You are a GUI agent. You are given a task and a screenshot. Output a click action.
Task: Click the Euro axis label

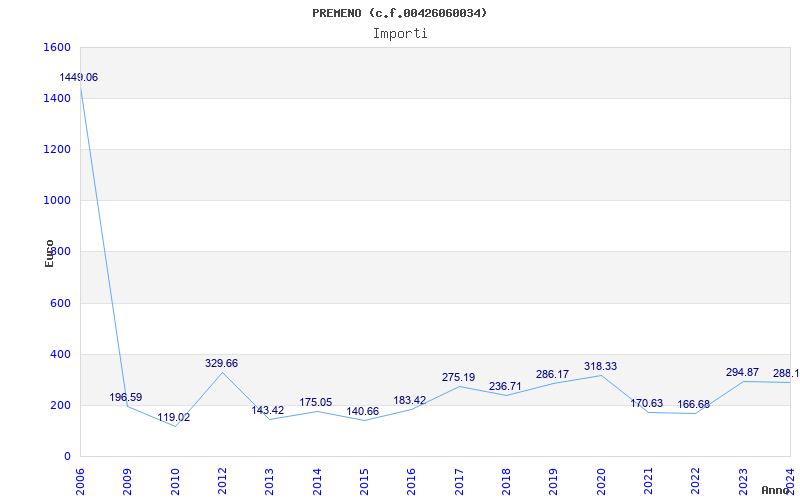pos(49,254)
